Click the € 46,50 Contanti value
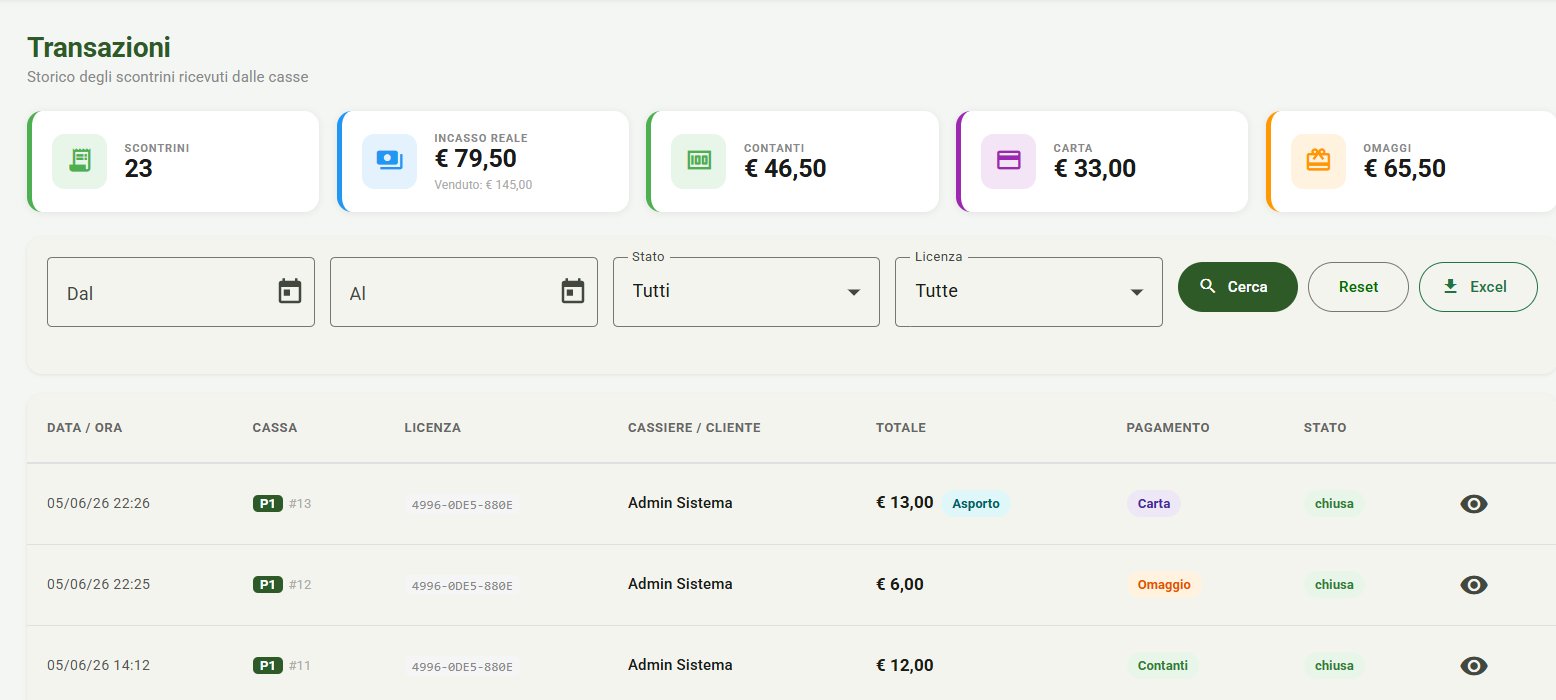 (x=785, y=168)
